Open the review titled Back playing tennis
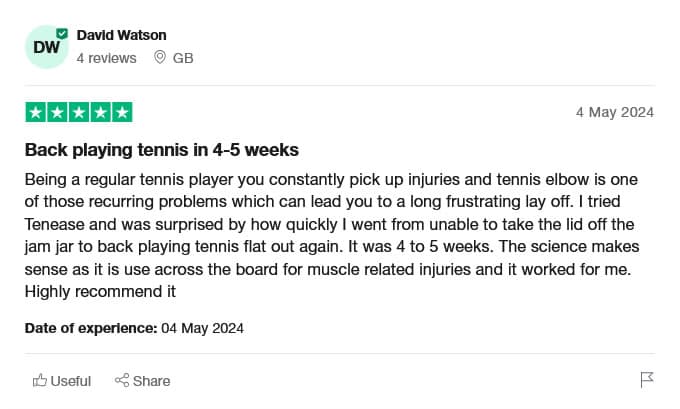The height and width of the screenshot is (409, 680). point(162,150)
